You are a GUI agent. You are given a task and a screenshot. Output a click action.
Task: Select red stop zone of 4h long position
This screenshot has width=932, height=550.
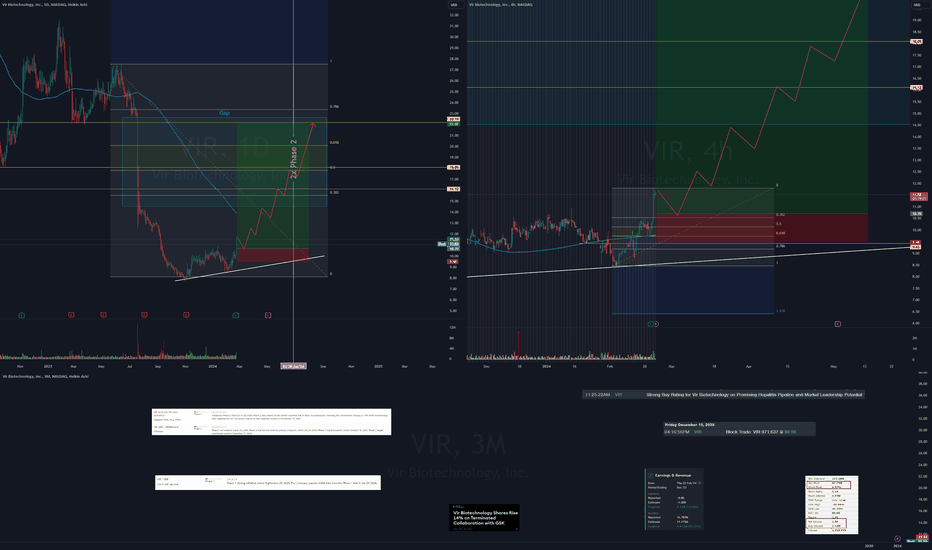point(761,228)
